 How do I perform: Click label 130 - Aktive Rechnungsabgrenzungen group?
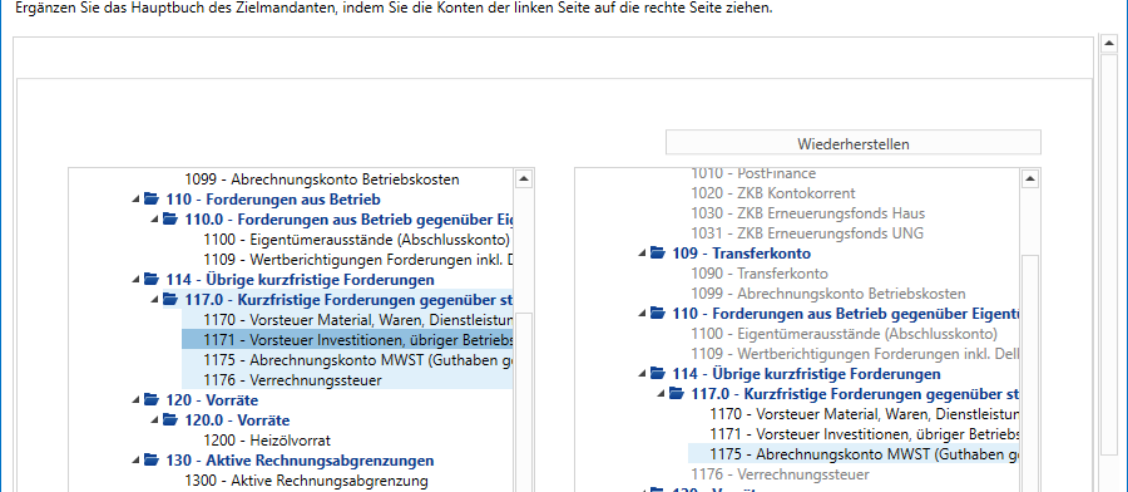tap(299, 460)
